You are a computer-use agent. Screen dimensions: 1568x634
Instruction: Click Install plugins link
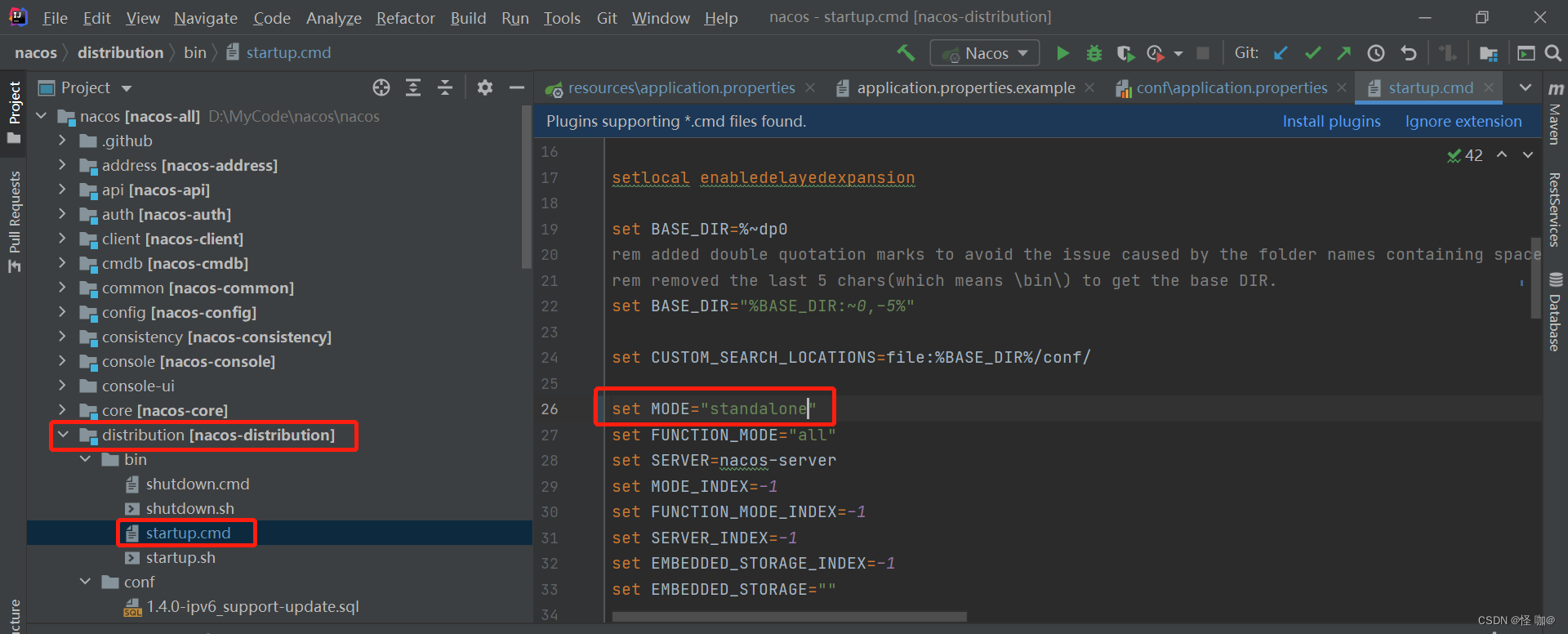(1331, 121)
